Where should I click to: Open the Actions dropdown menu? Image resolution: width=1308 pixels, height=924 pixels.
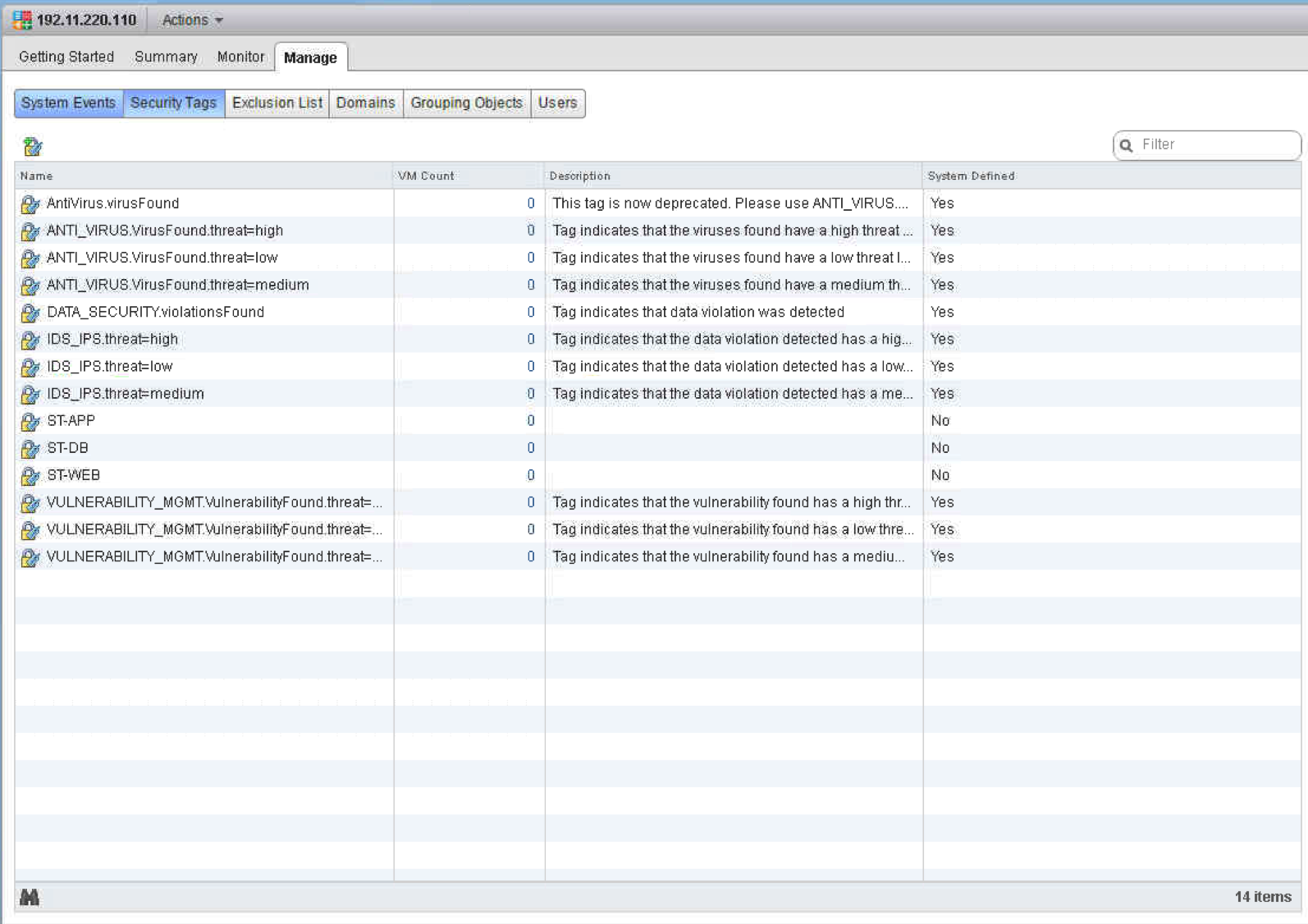coord(192,20)
